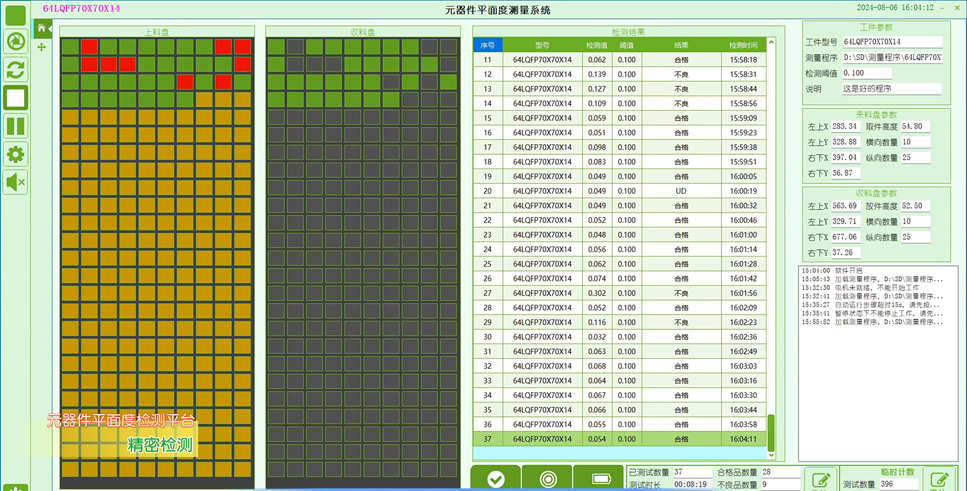Screen dimensions: 967x491
Task: Click the concentric circle target button
Action: coord(546,479)
